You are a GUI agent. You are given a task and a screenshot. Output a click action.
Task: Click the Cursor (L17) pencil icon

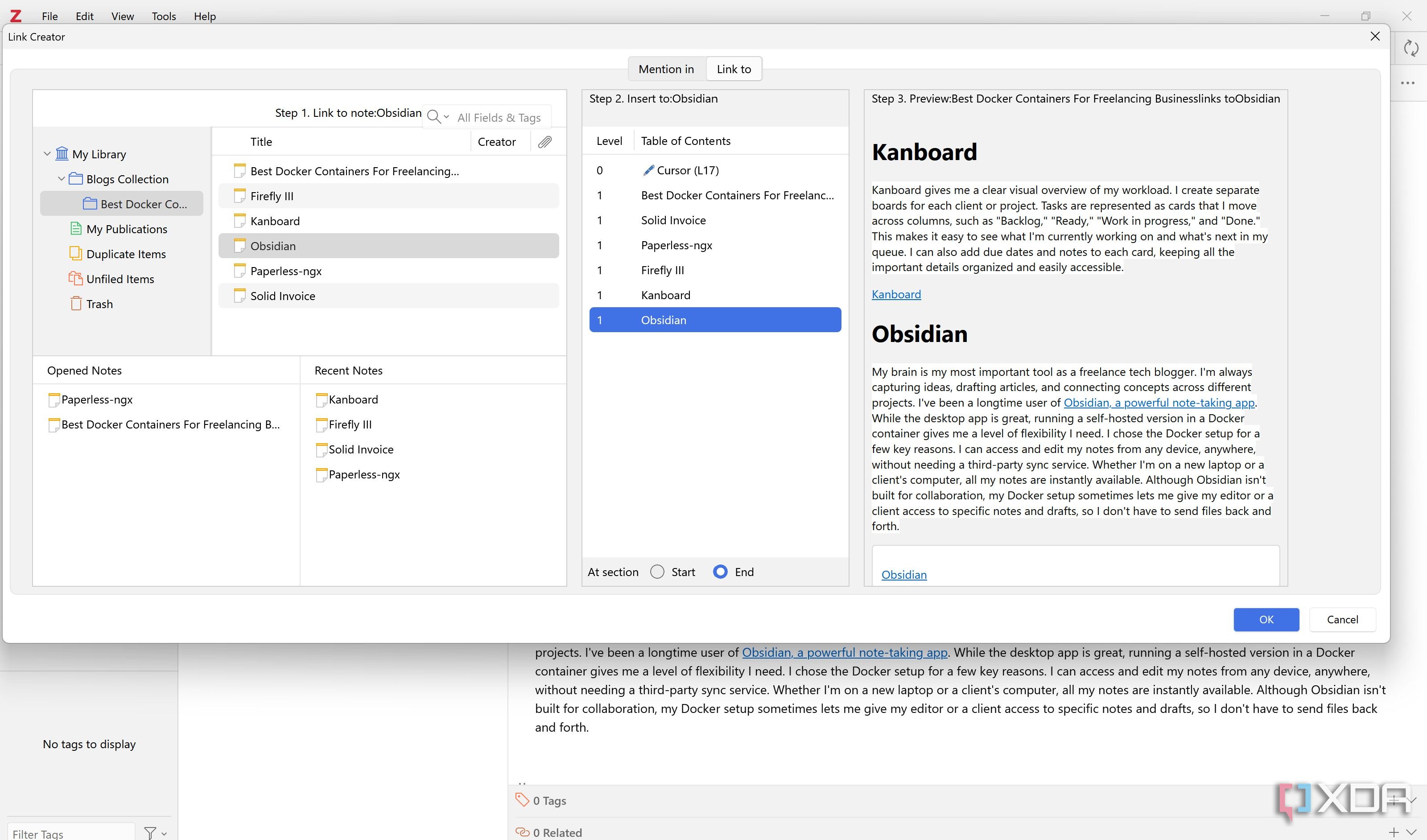648,170
